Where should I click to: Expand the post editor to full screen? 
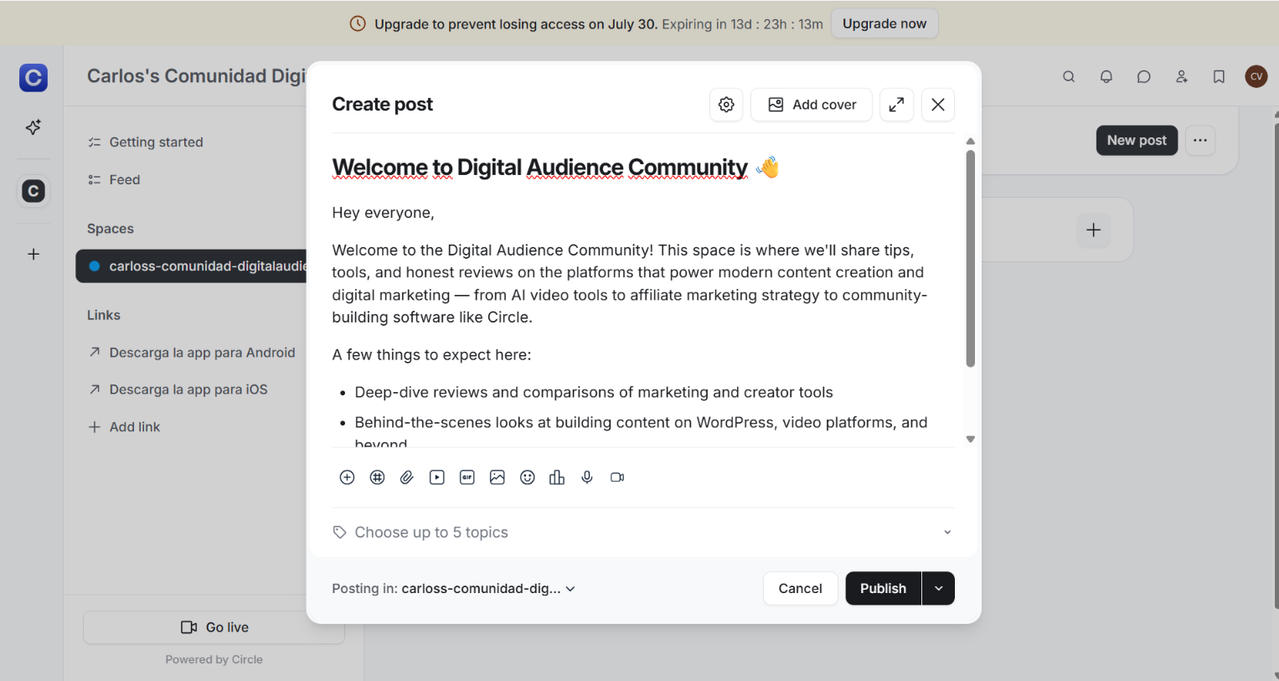click(897, 105)
